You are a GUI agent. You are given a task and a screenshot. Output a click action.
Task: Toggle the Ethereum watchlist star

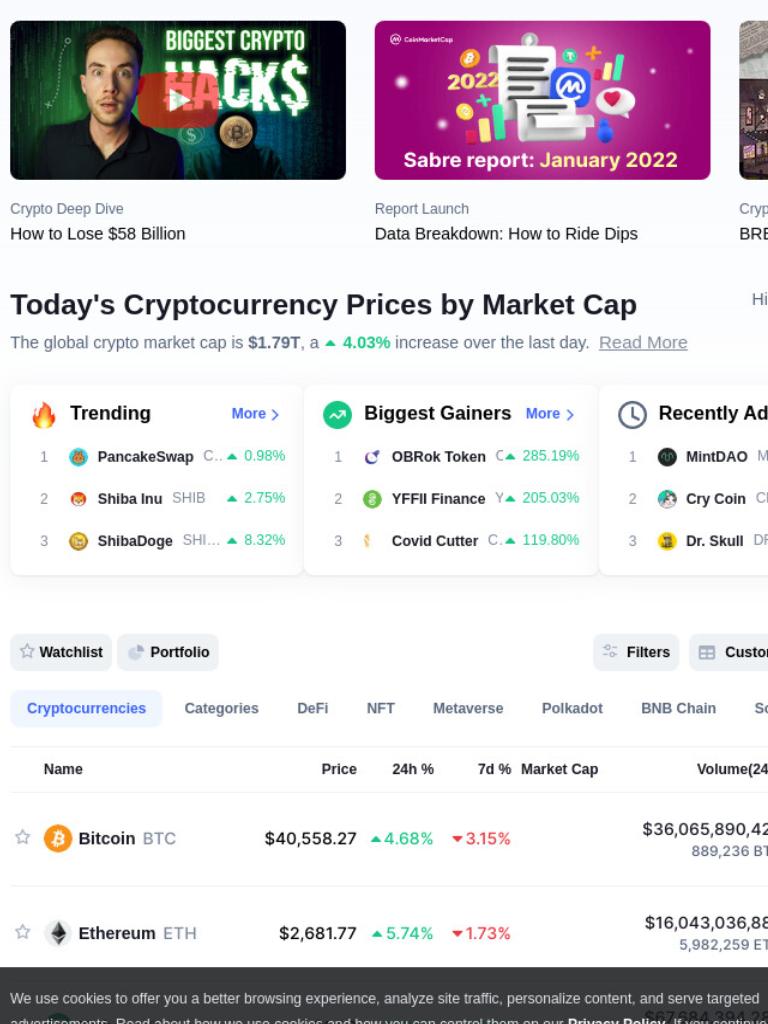(23, 931)
